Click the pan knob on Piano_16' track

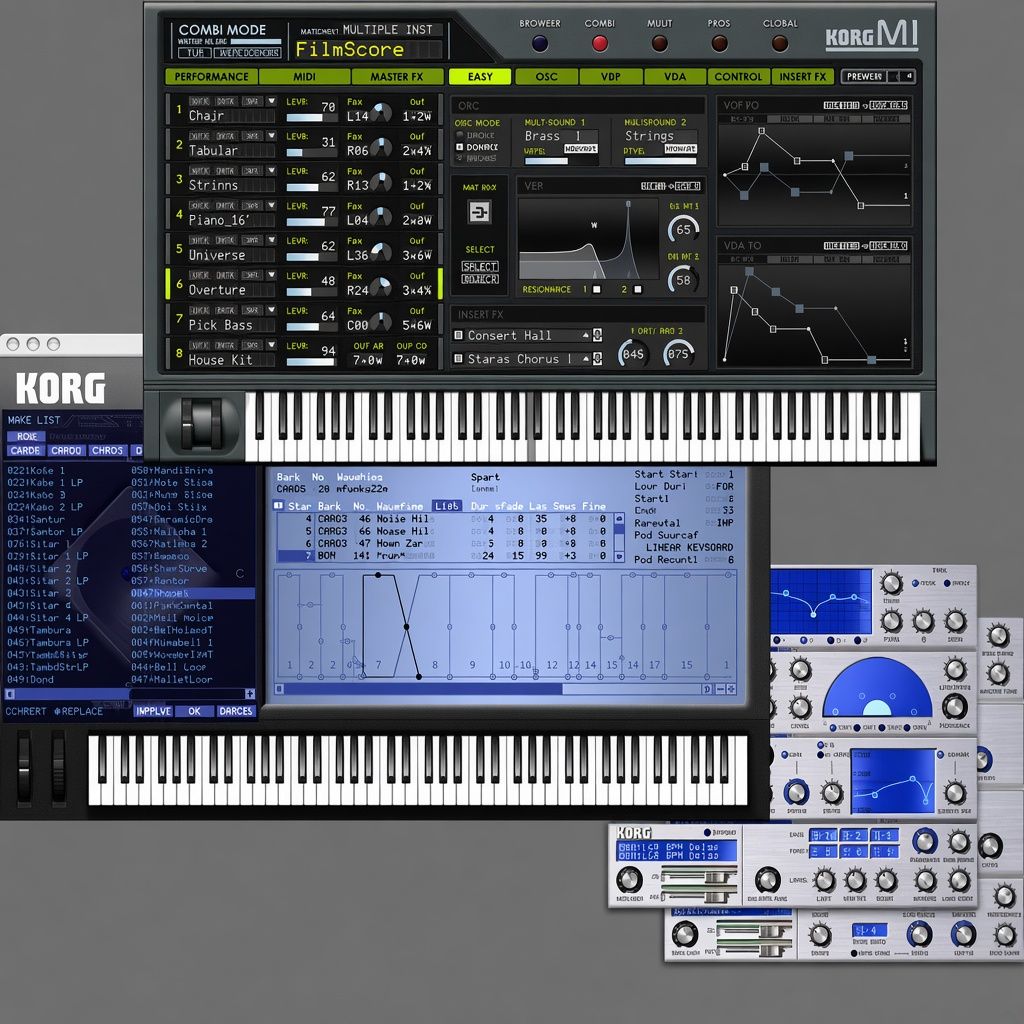381,217
